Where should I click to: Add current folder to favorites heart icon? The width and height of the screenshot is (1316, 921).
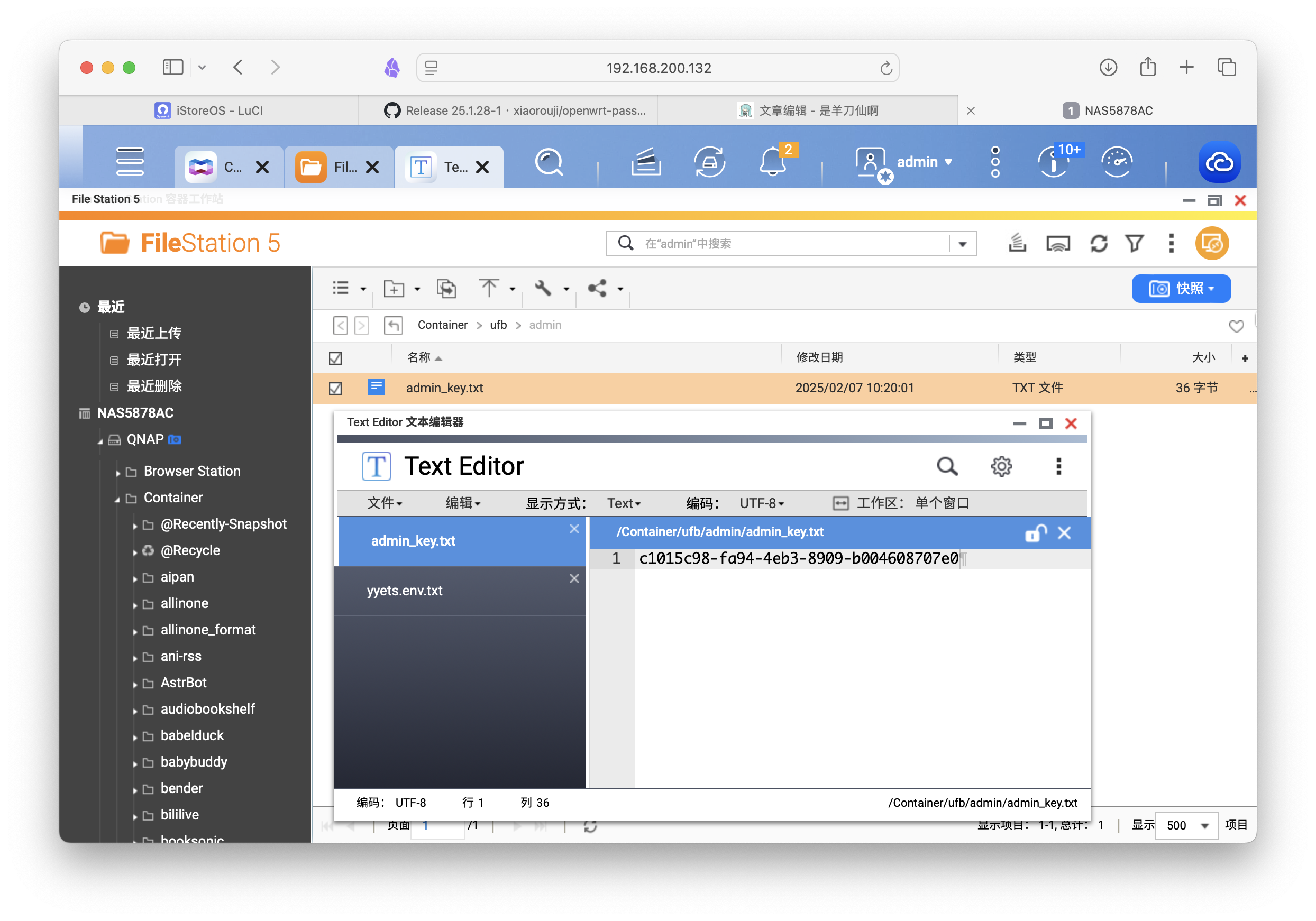[x=1236, y=327]
